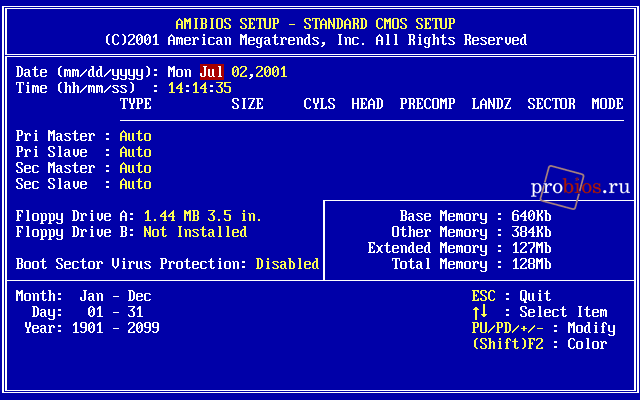This screenshot has height=400, width=640.
Task: Click the Floppy Drive A: label
Action: [x=75, y=216]
